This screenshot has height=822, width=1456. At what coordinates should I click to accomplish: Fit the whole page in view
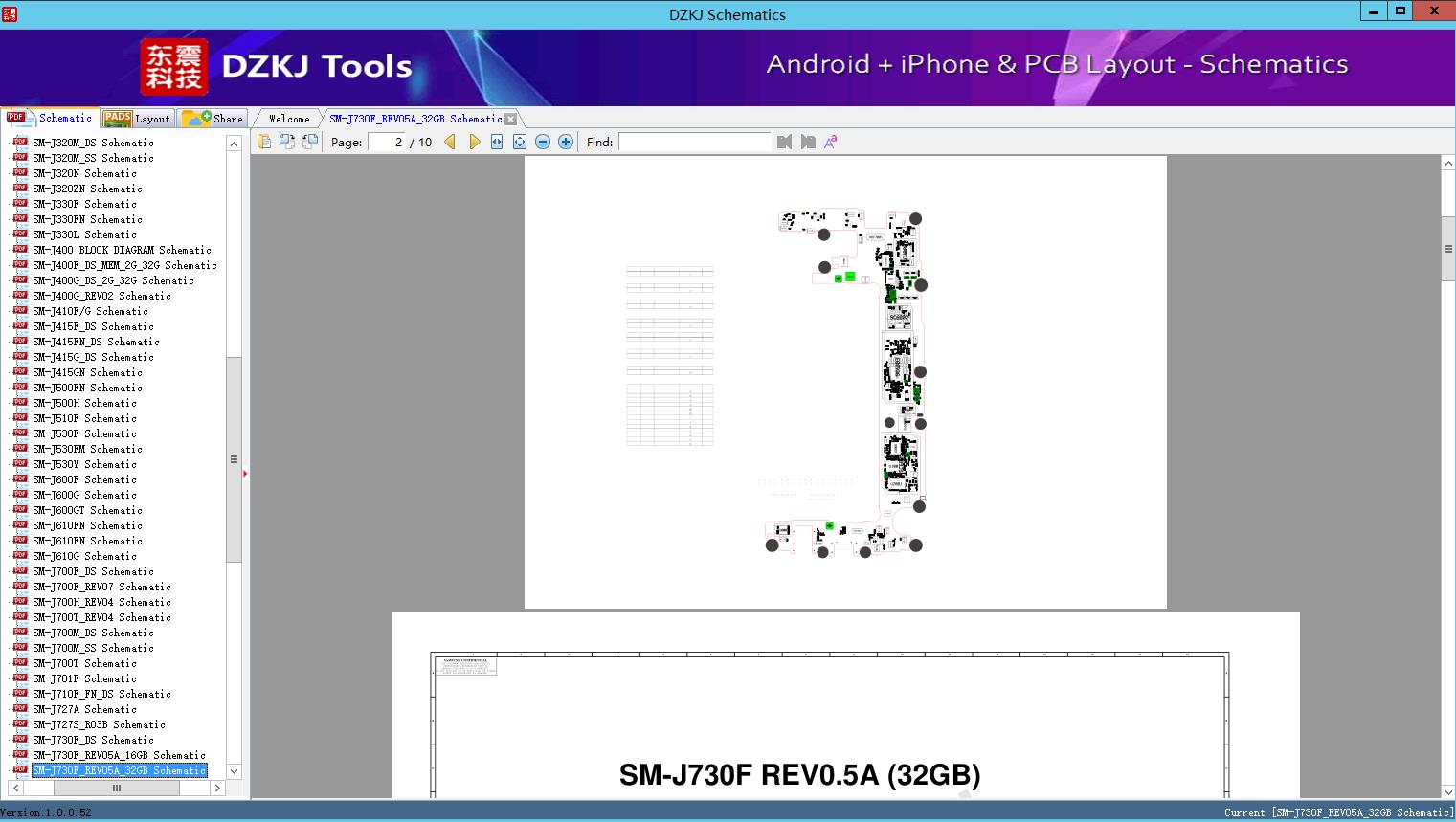[520, 142]
